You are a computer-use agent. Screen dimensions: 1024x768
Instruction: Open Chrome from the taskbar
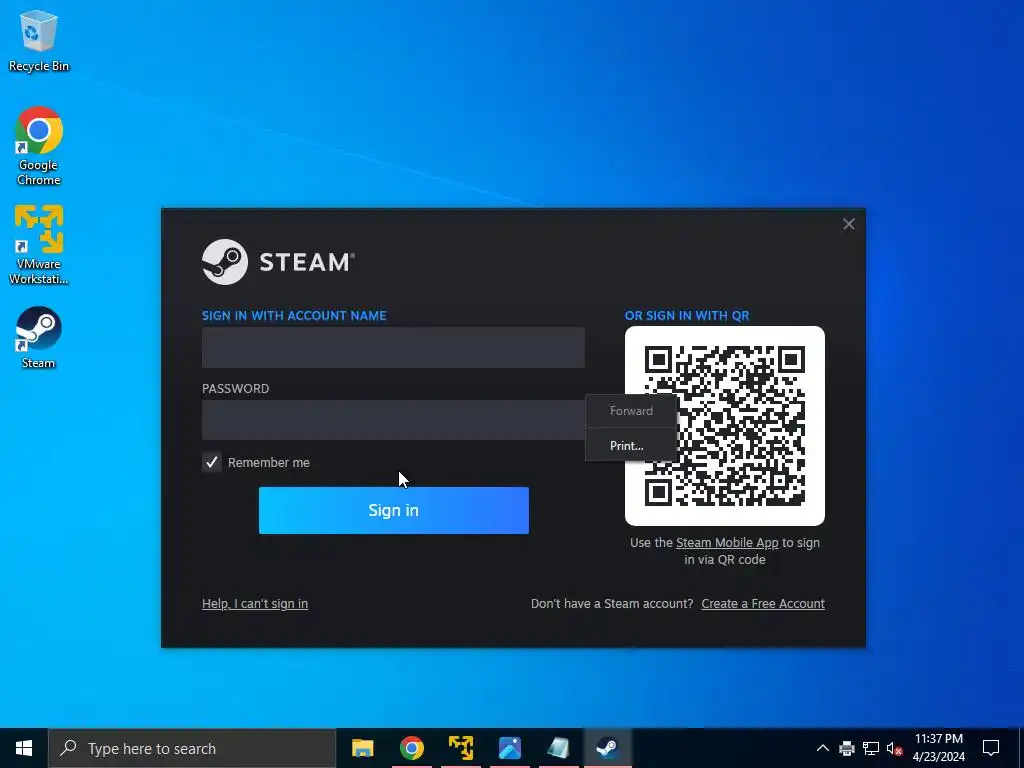point(411,748)
